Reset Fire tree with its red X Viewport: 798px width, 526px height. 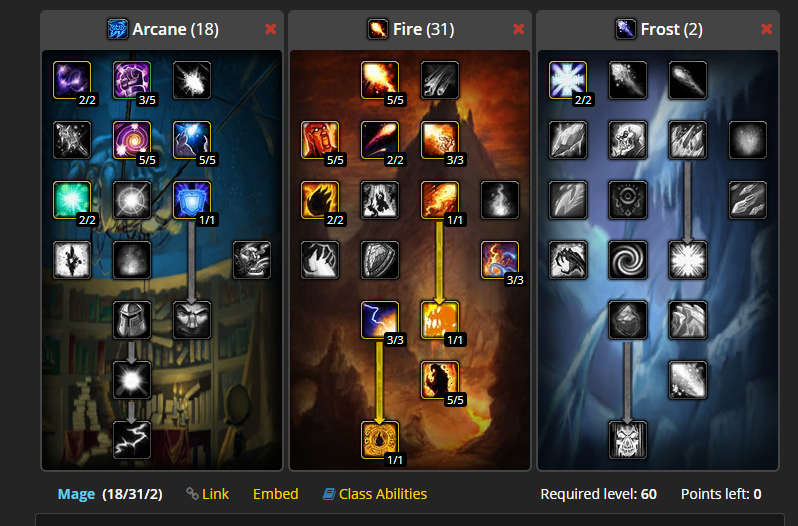(x=519, y=29)
